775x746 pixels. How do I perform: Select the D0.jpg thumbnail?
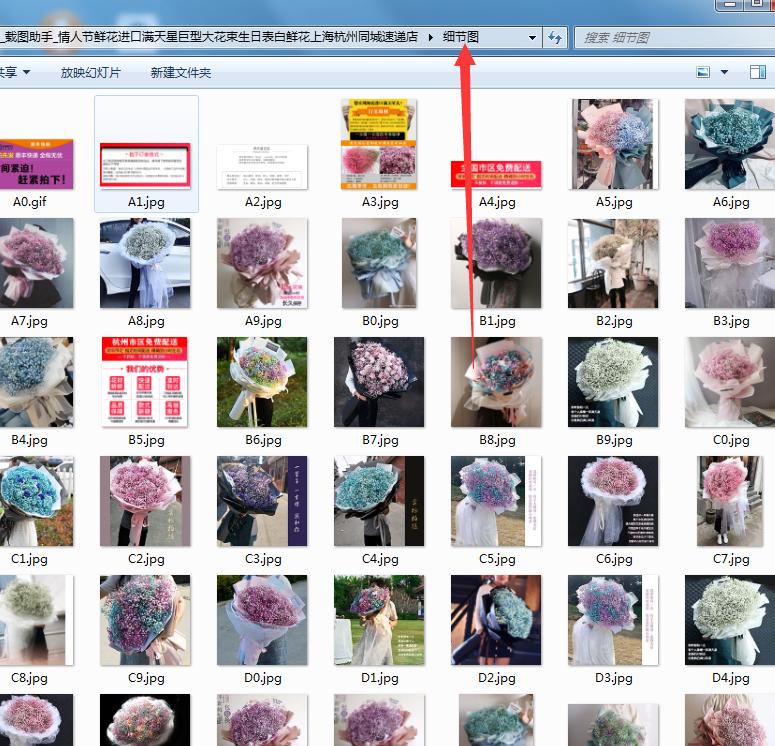(262, 620)
